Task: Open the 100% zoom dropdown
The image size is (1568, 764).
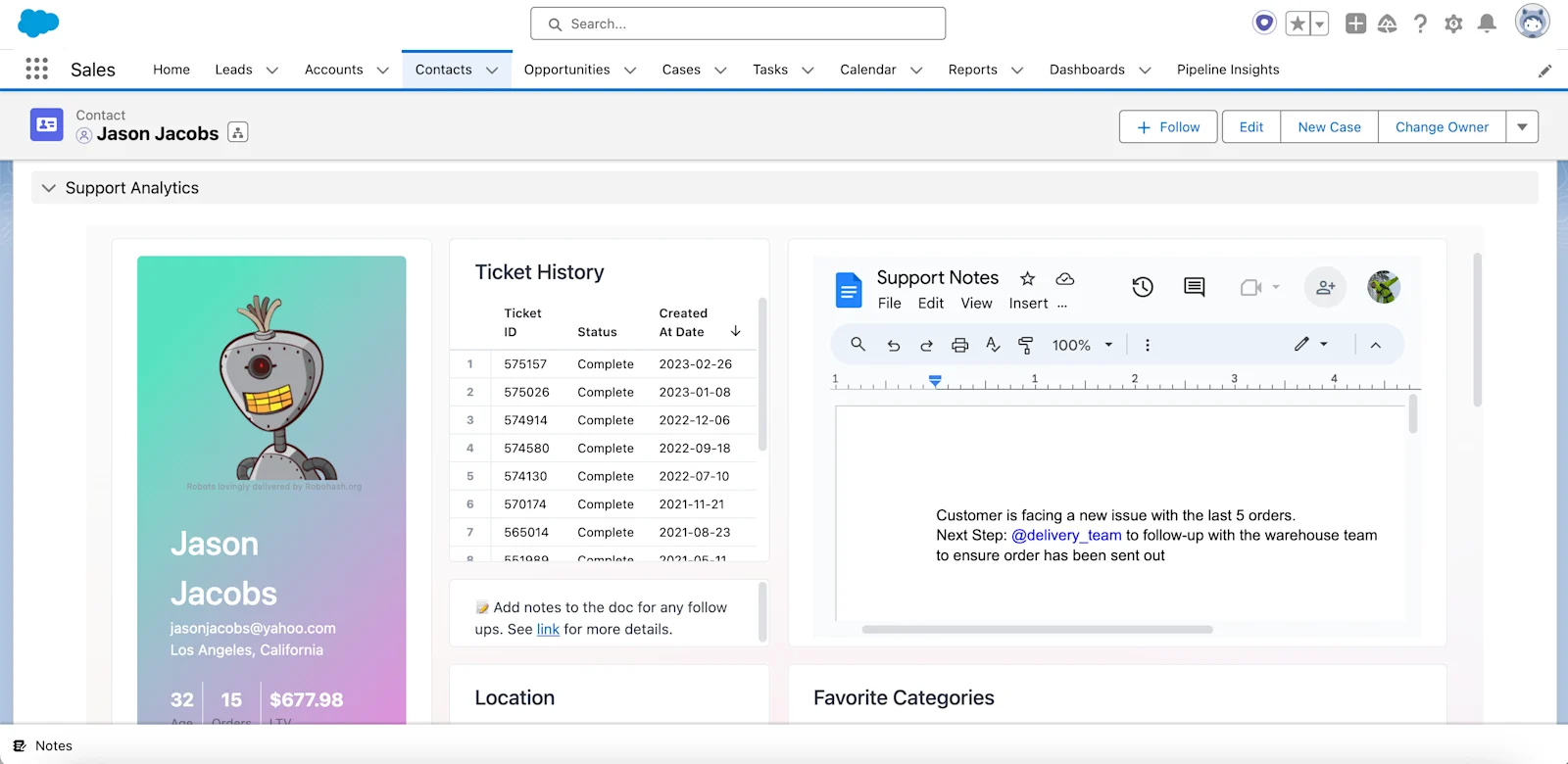Action: pos(1082,345)
